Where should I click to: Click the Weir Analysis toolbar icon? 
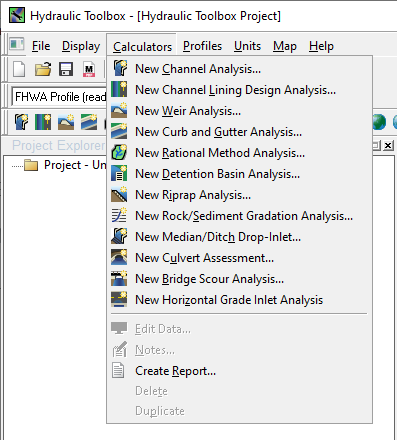pyautogui.click(x=66, y=122)
